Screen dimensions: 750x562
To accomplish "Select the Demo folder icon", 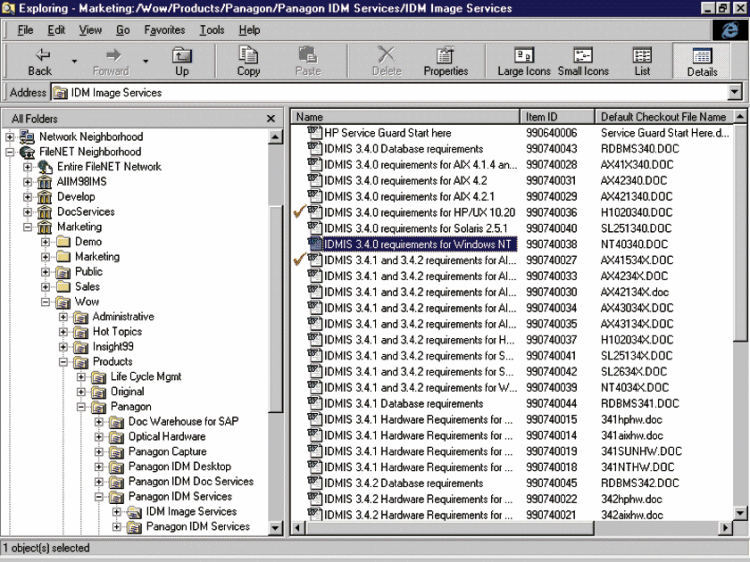I will pyautogui.click(x=63, y=242).
